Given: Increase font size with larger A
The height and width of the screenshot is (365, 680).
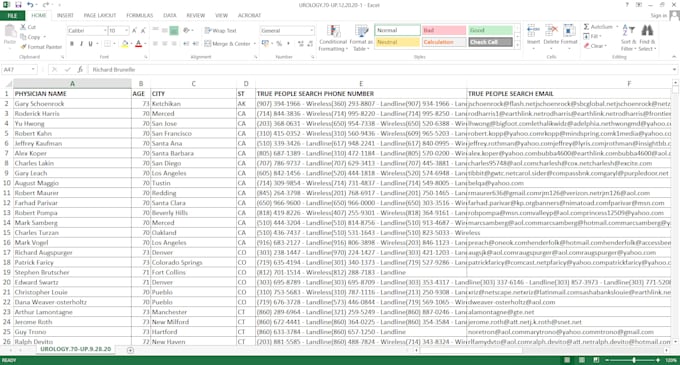Looking at the screenshot, I should point(134,31).
